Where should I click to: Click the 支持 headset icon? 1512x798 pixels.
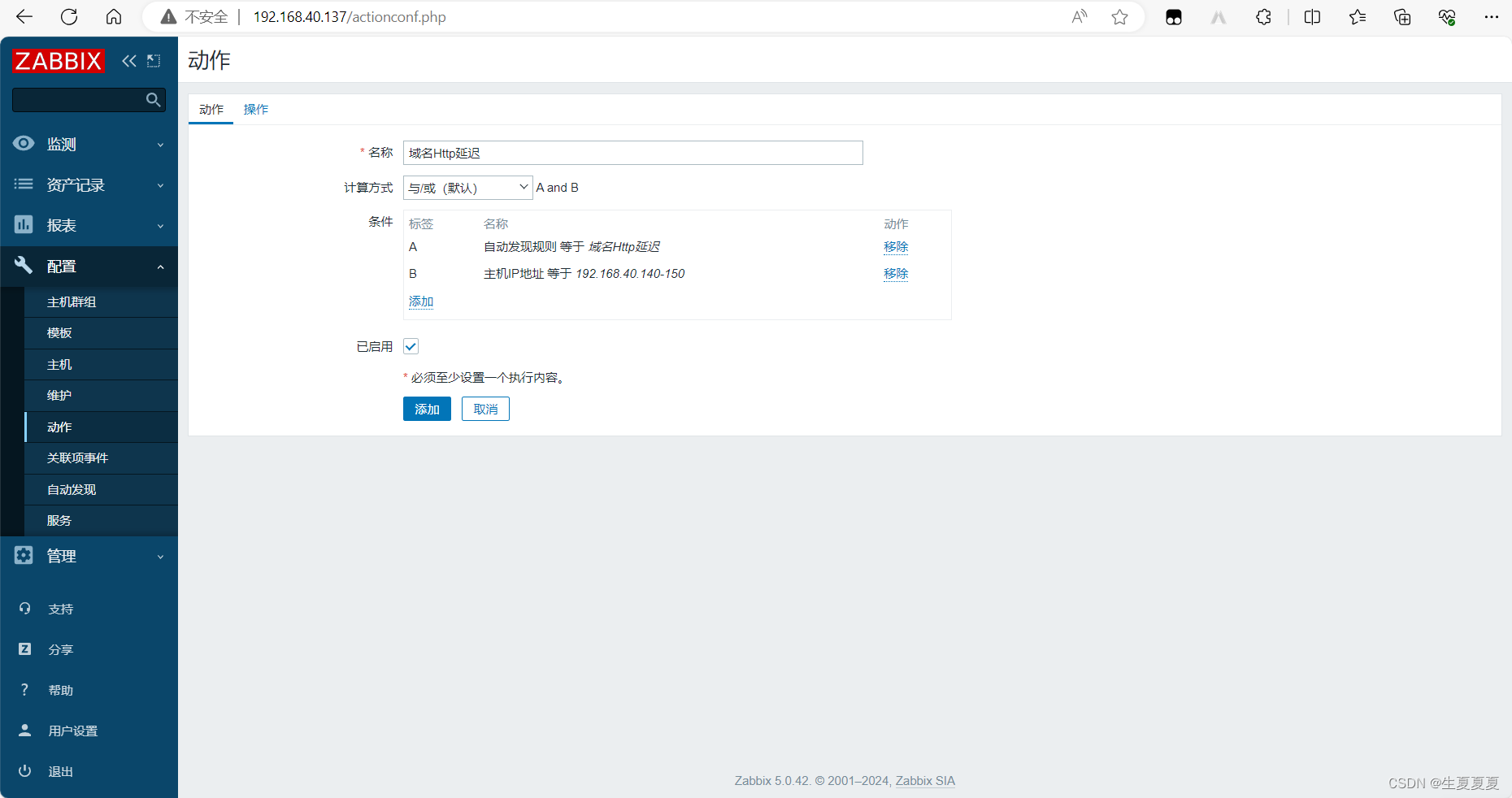[x=25, y=609]
